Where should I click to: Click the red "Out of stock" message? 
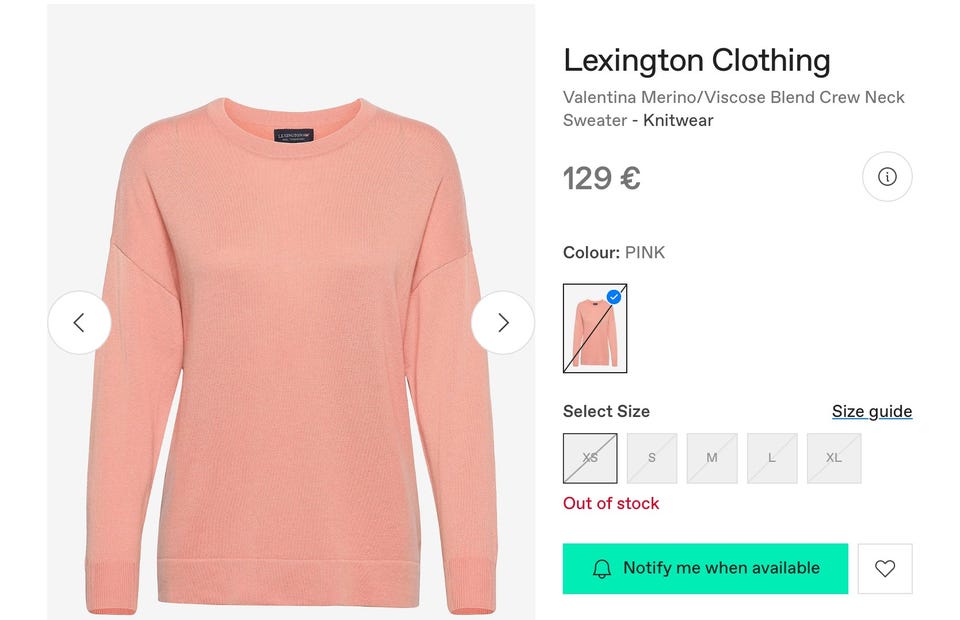pos(611,503)
